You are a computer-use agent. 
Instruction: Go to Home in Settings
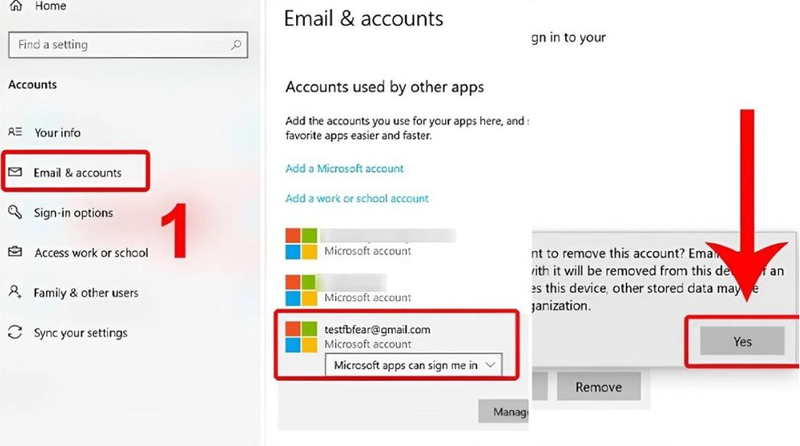(38, 6)
